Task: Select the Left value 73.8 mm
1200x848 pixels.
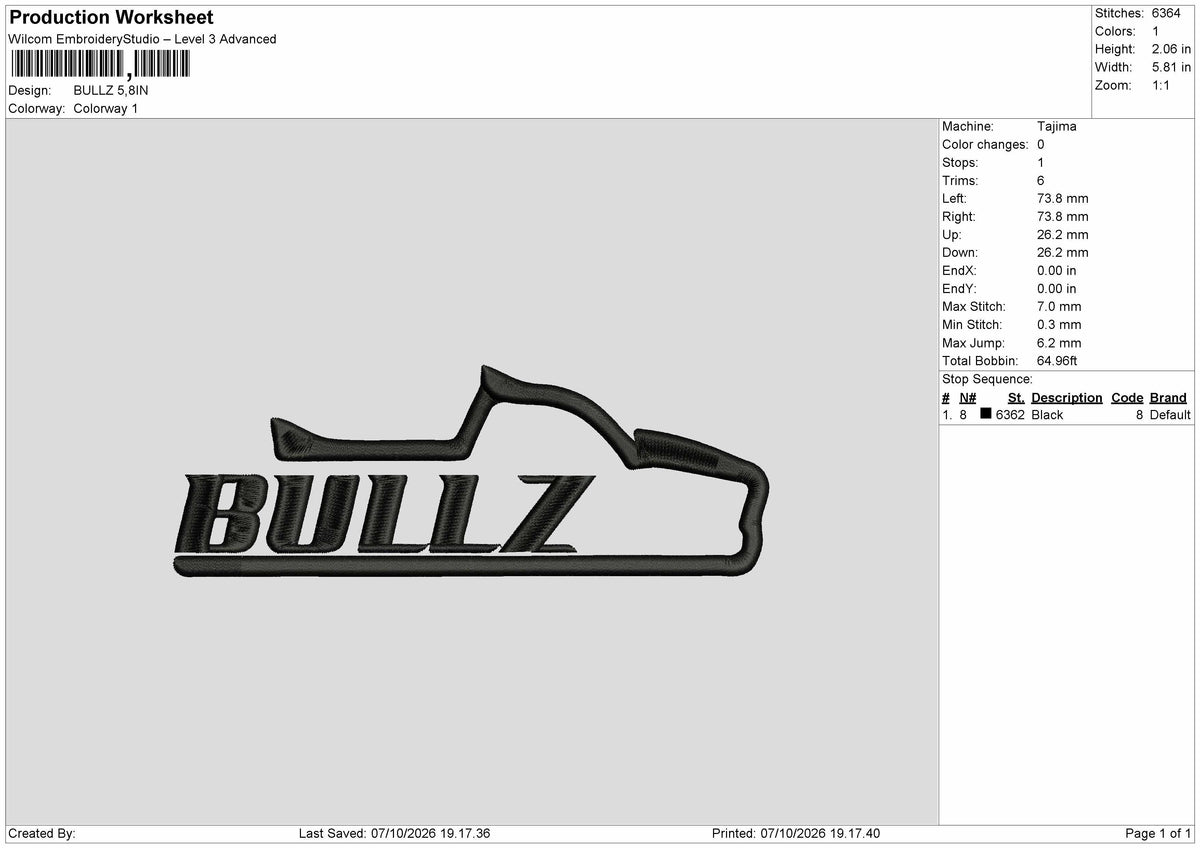Action: [1063, 199]
